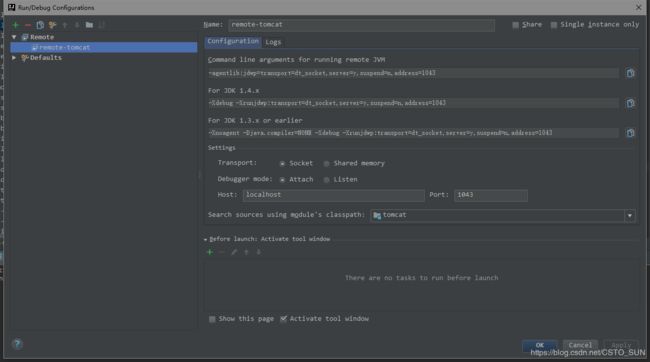
Task: Enable Show this page checkbox
Action: [212, 319]
